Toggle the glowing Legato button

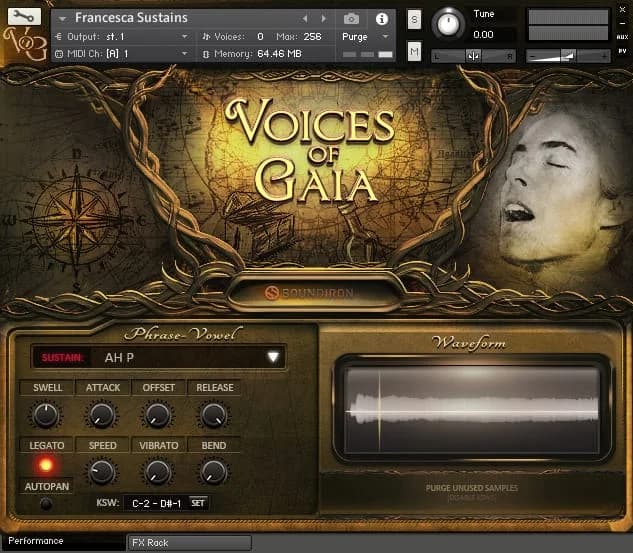(46, 465)
